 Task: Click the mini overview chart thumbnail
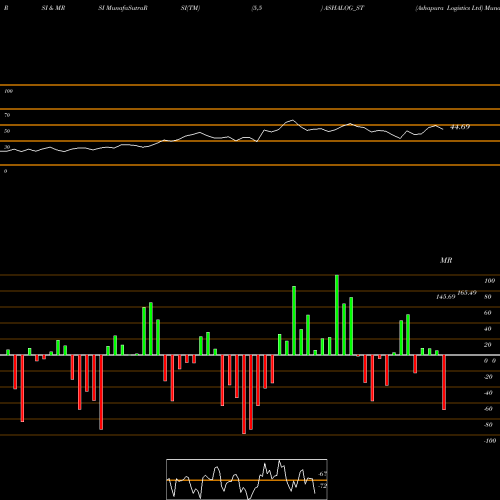point(247,479)
